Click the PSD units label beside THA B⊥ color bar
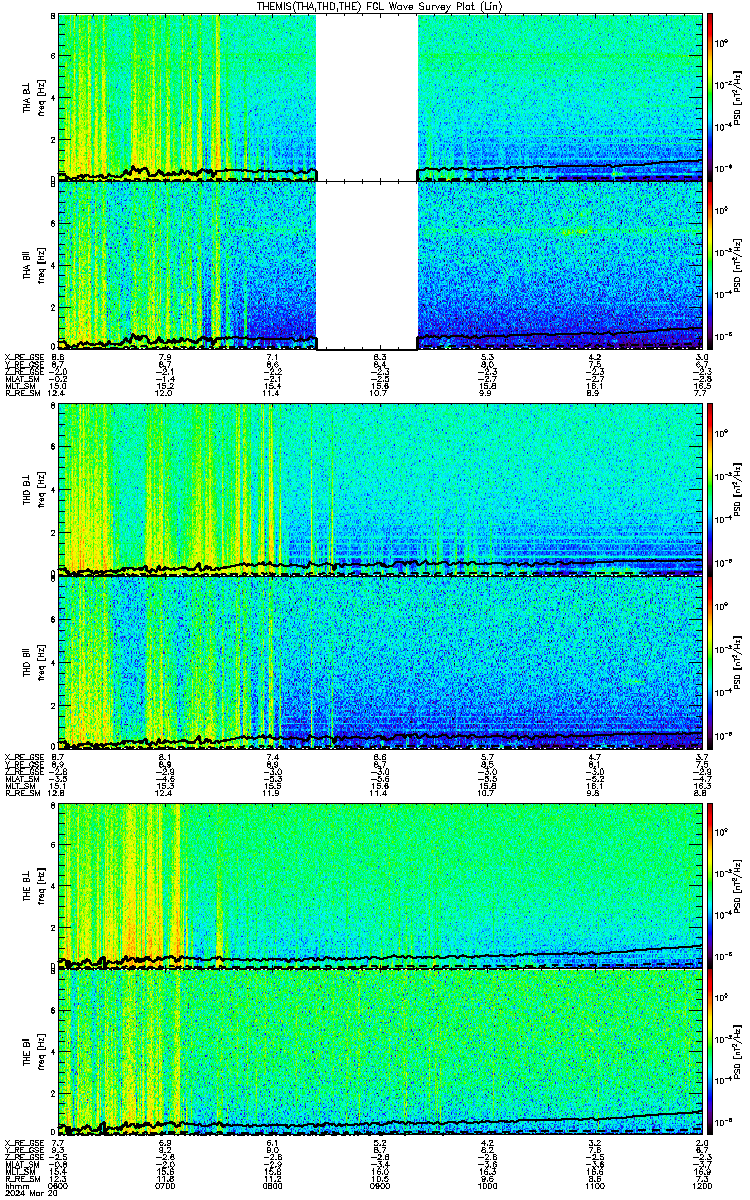Viewport: 750px width, 1200px height. [738, 96]
